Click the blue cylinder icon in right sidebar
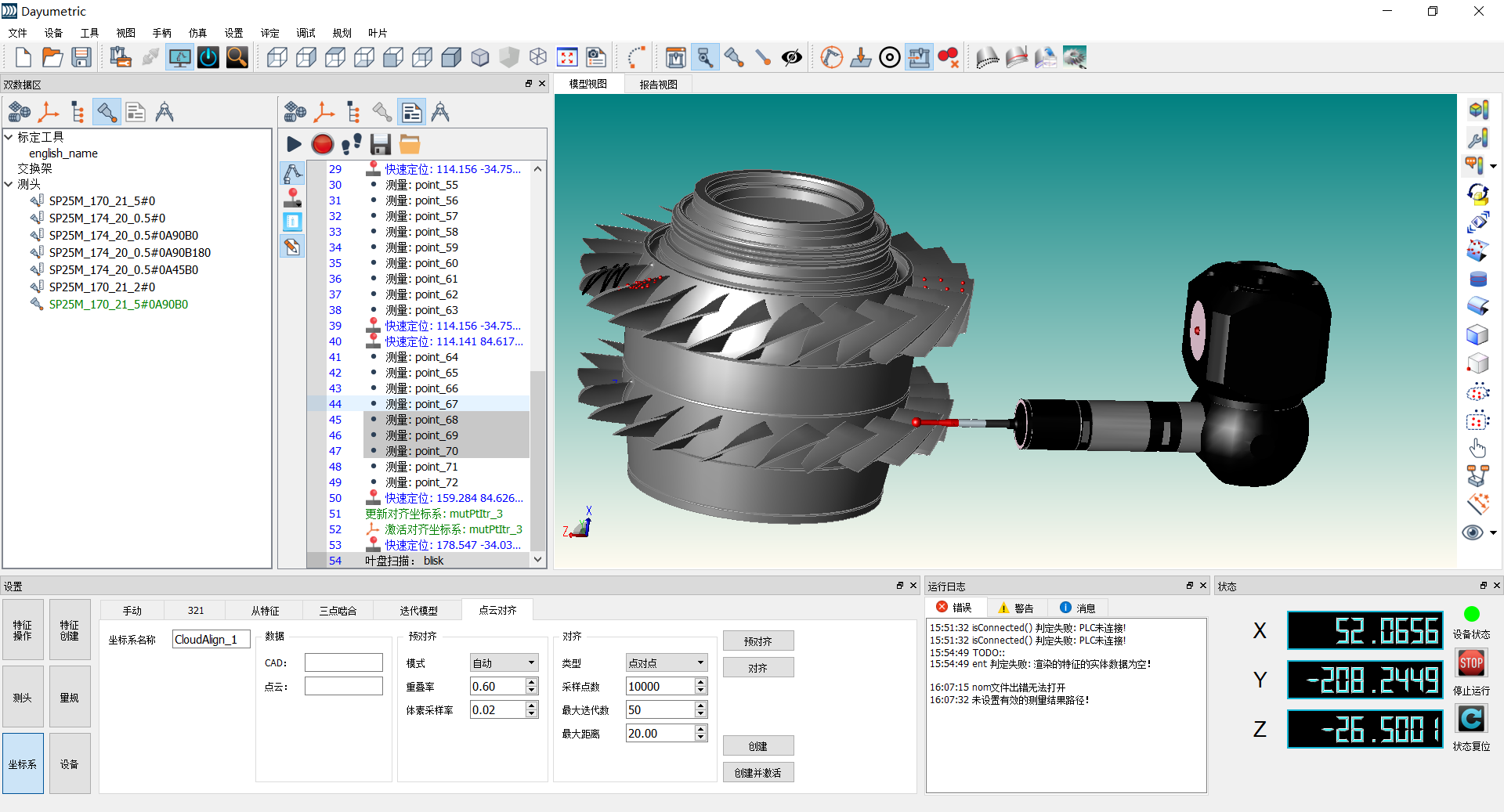Screen dimensions: 1504x812 tap(1477, 279)
